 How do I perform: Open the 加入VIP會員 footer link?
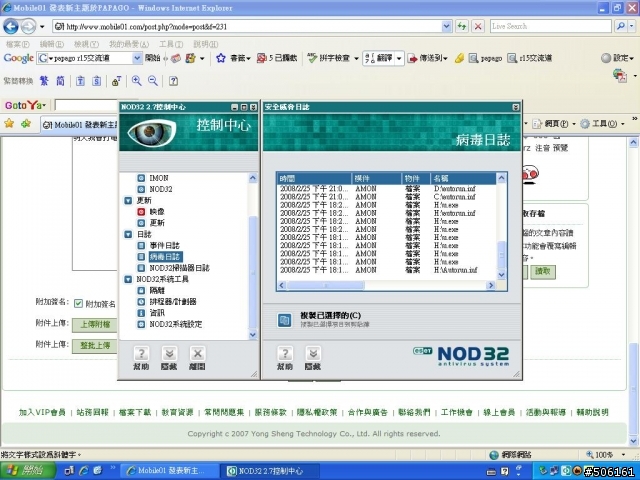[42, 412]
